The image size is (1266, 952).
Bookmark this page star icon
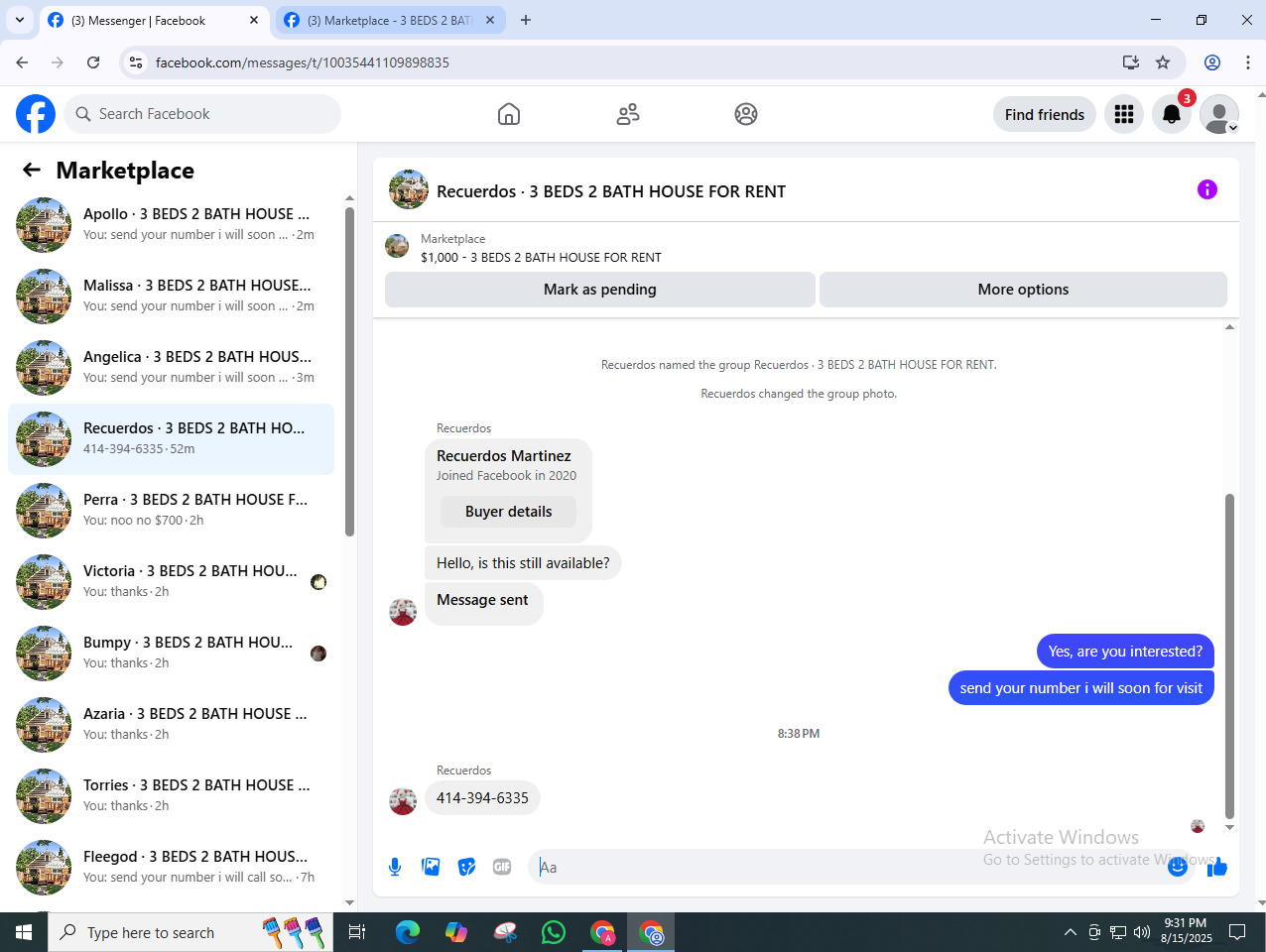pos(1163,62)
